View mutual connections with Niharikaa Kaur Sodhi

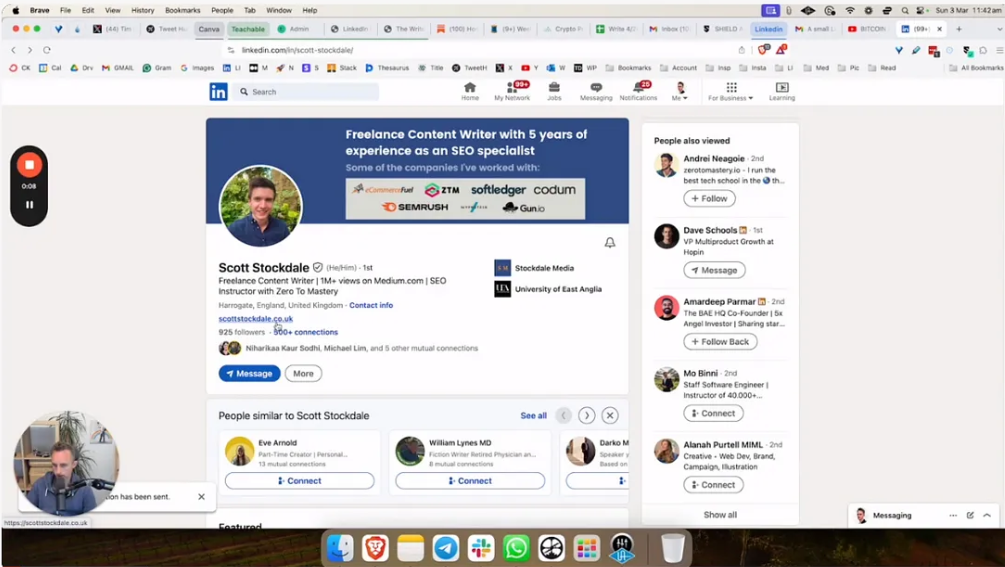click(x=349, y=348)
